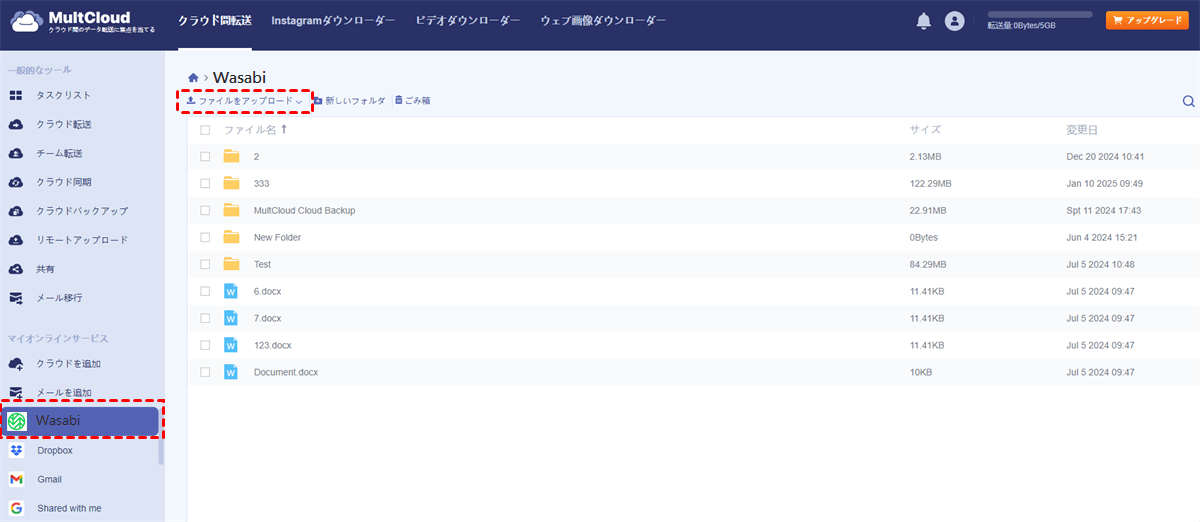Click ファイルをアップロード button
The width and height of the screenshot is (1200, 522).
click(x=245, y=101)
